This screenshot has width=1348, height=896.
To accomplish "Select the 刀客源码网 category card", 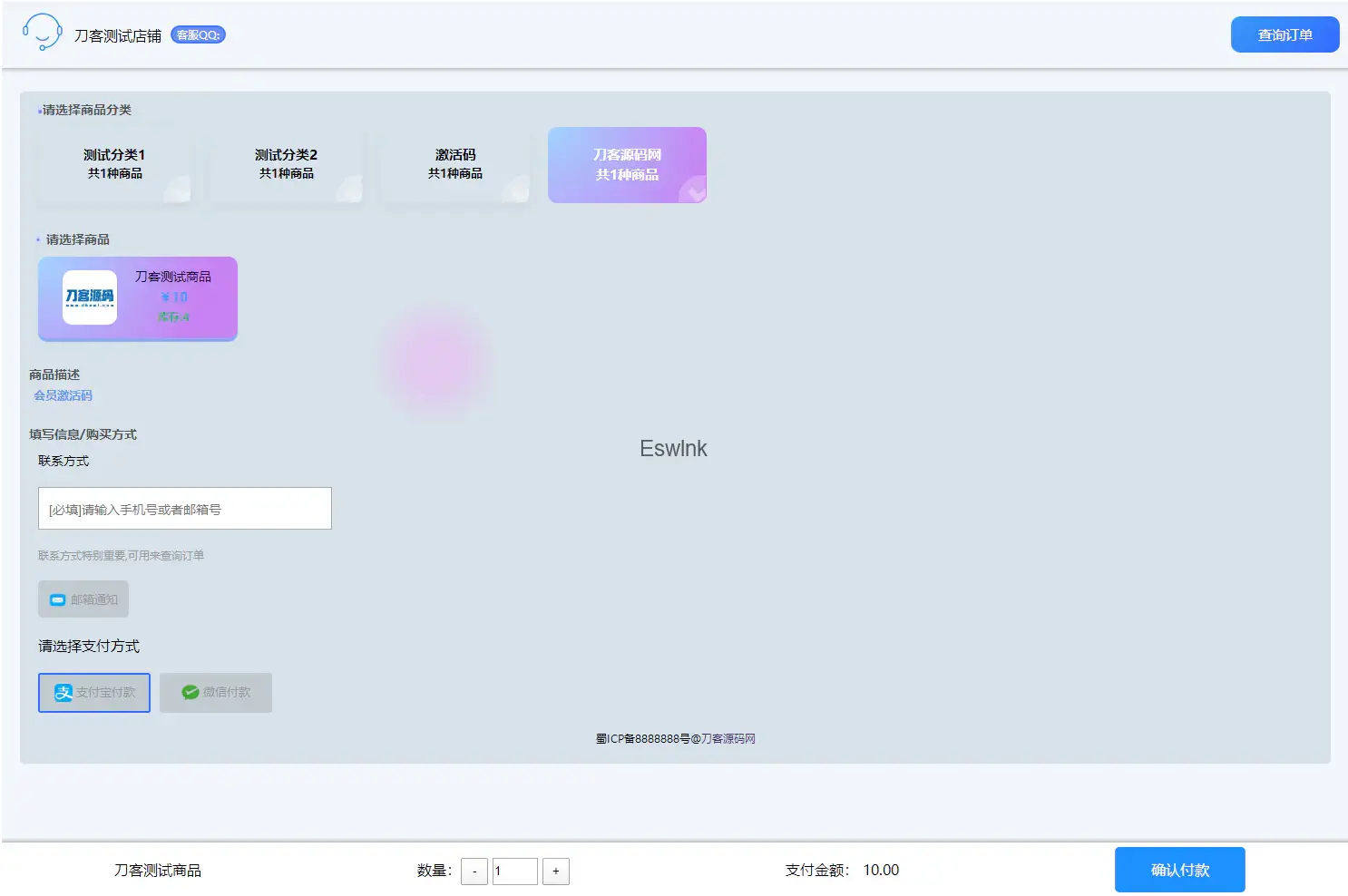I will 627,165.
